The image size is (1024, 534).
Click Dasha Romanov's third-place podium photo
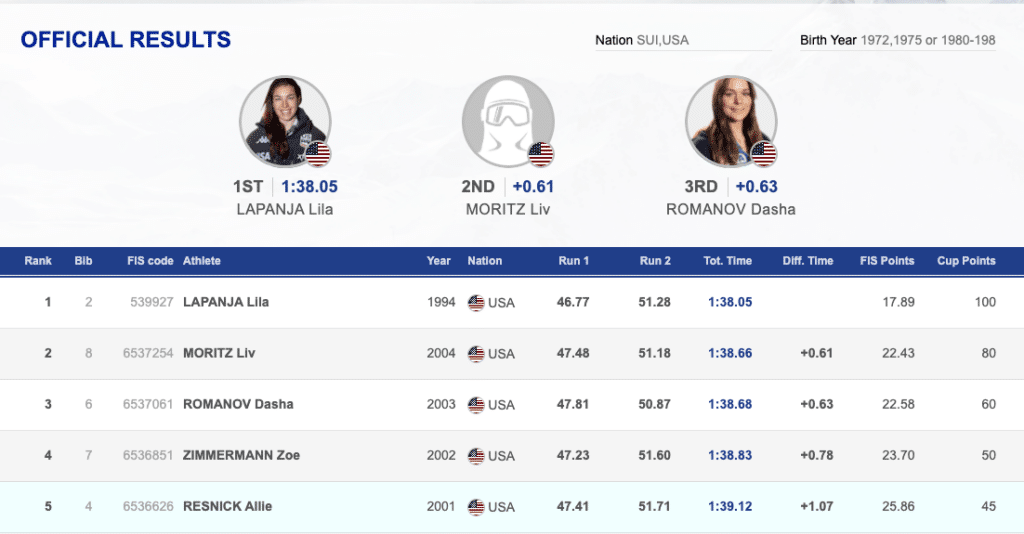point(730,122)
